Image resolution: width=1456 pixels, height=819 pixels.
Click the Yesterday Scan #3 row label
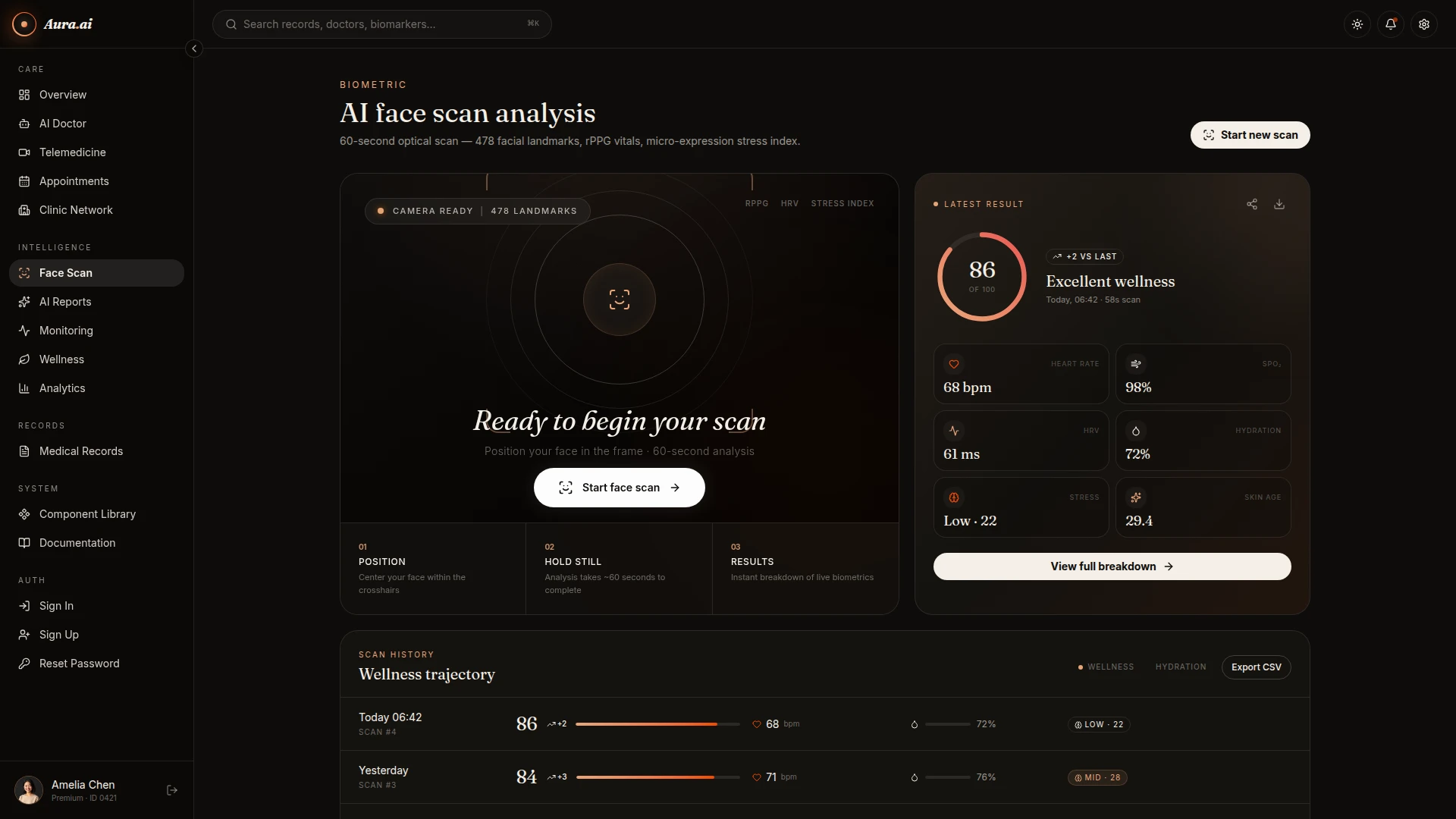tap(383, 777)
